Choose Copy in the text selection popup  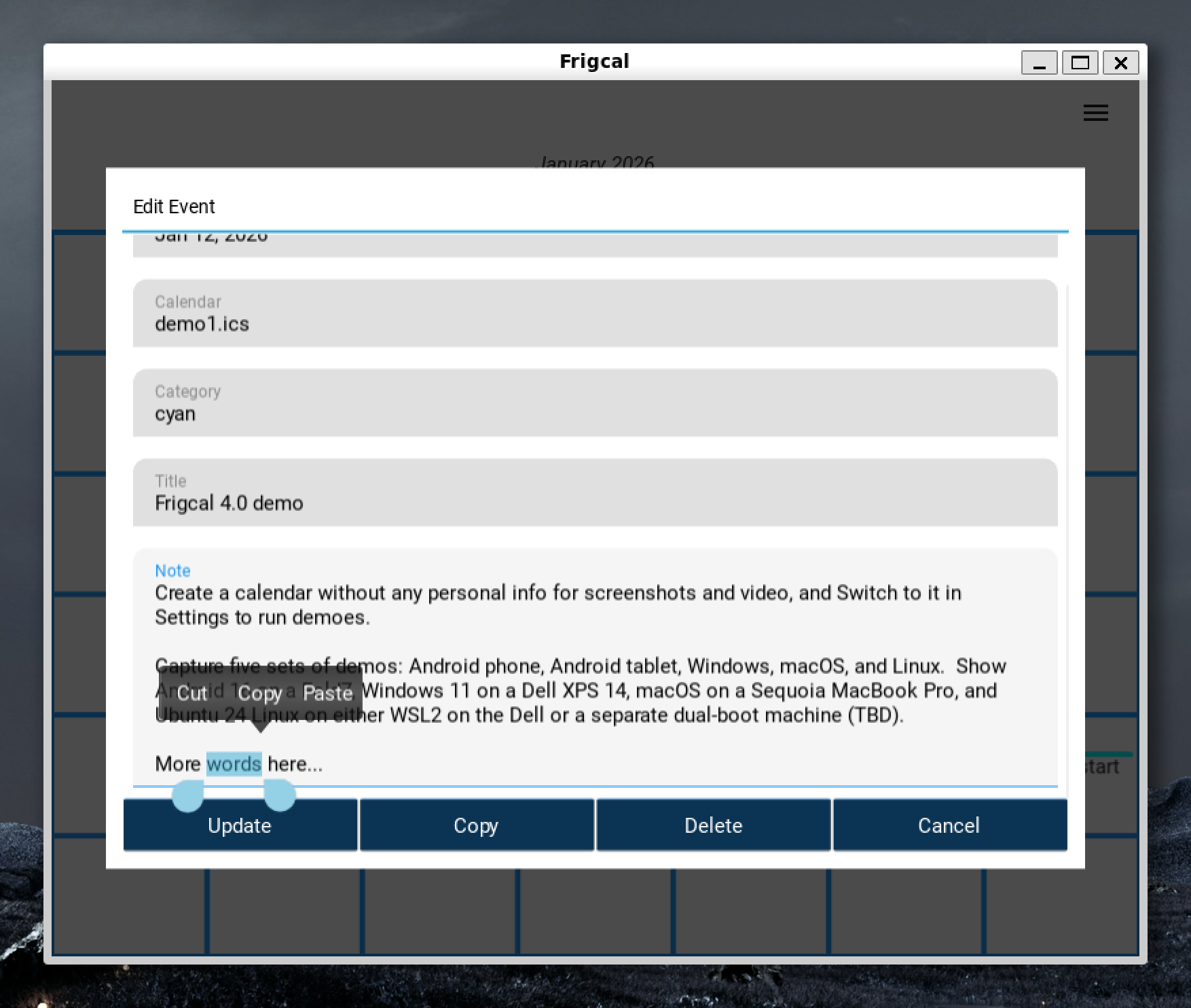click(x=259, y=693)
